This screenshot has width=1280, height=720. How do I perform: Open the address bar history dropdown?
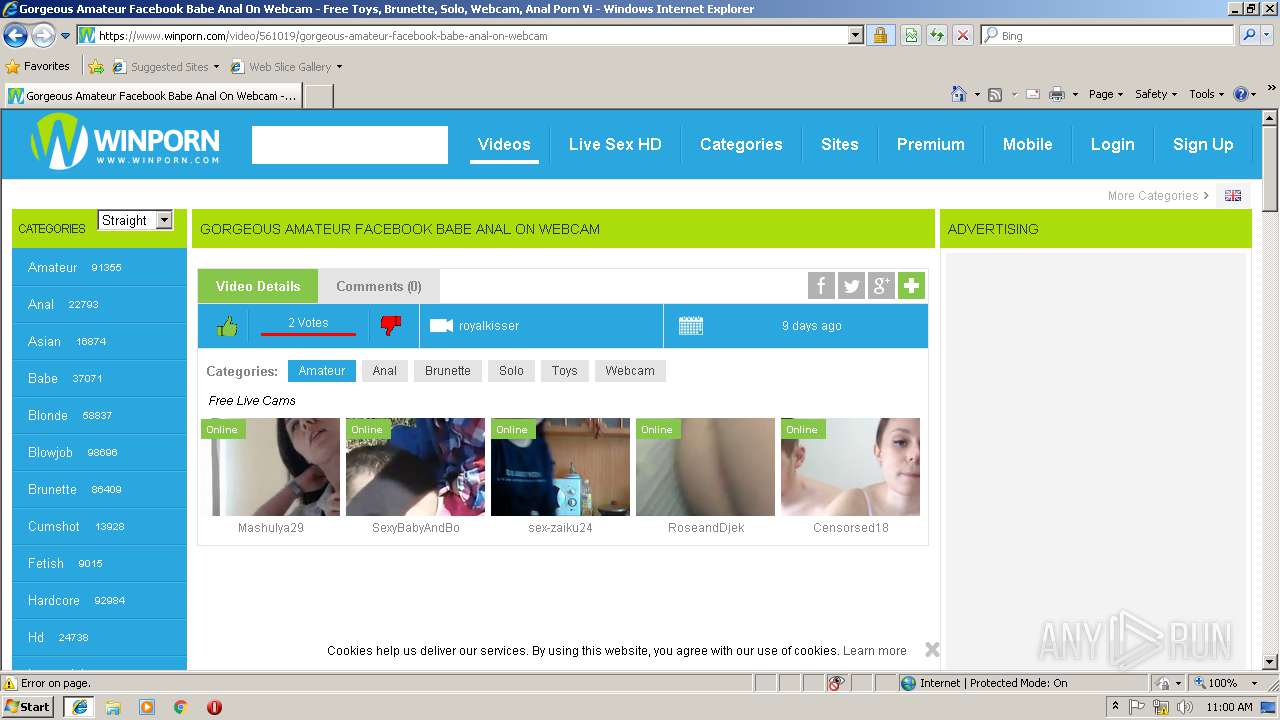pos(855,36)
